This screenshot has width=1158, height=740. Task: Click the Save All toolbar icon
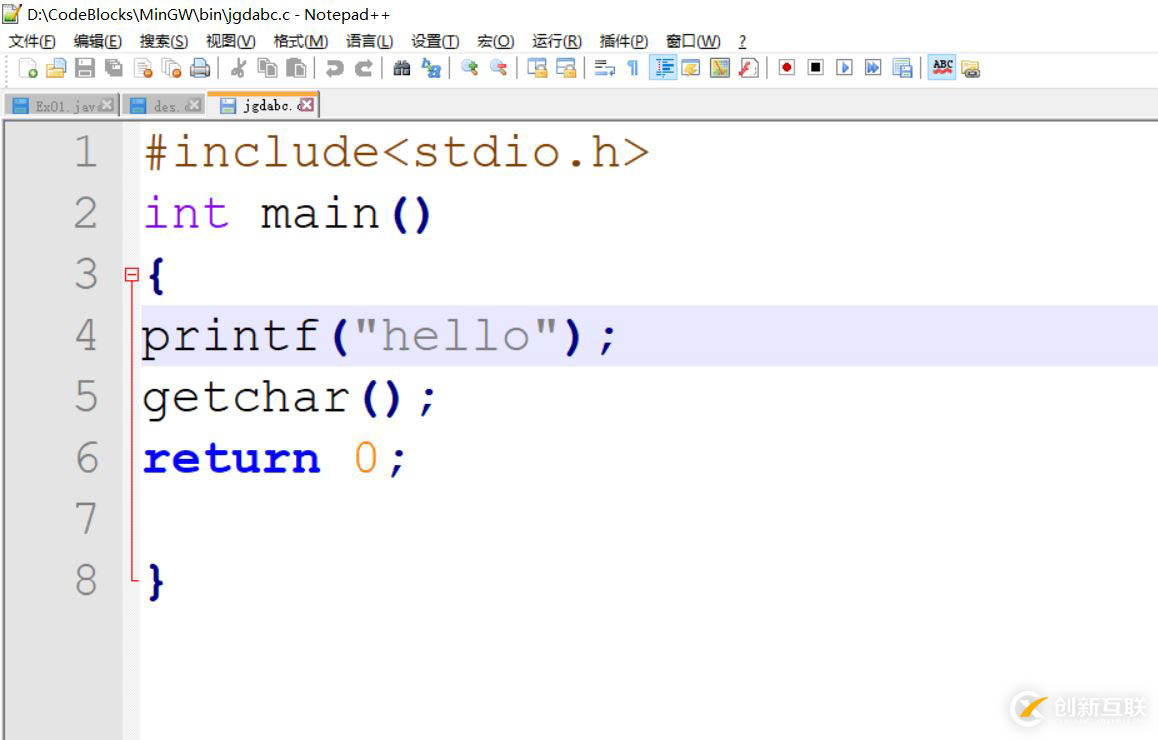tap(114, 69)
